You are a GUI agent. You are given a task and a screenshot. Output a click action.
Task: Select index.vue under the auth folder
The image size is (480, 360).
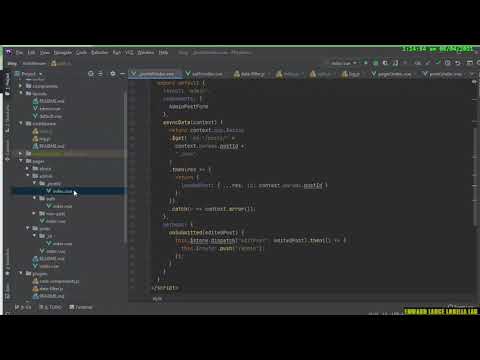[59, 206]
